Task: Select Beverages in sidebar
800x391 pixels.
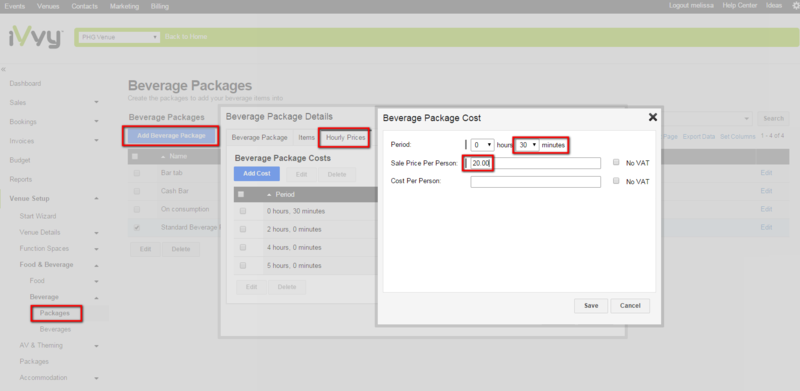Action: (x=56, y=329)
